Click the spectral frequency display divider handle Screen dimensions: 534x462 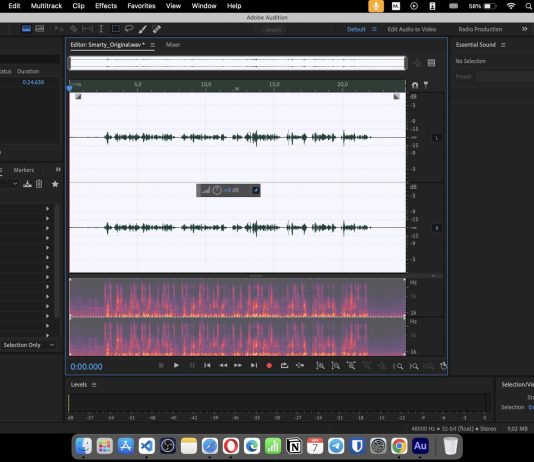pos(256,275)
